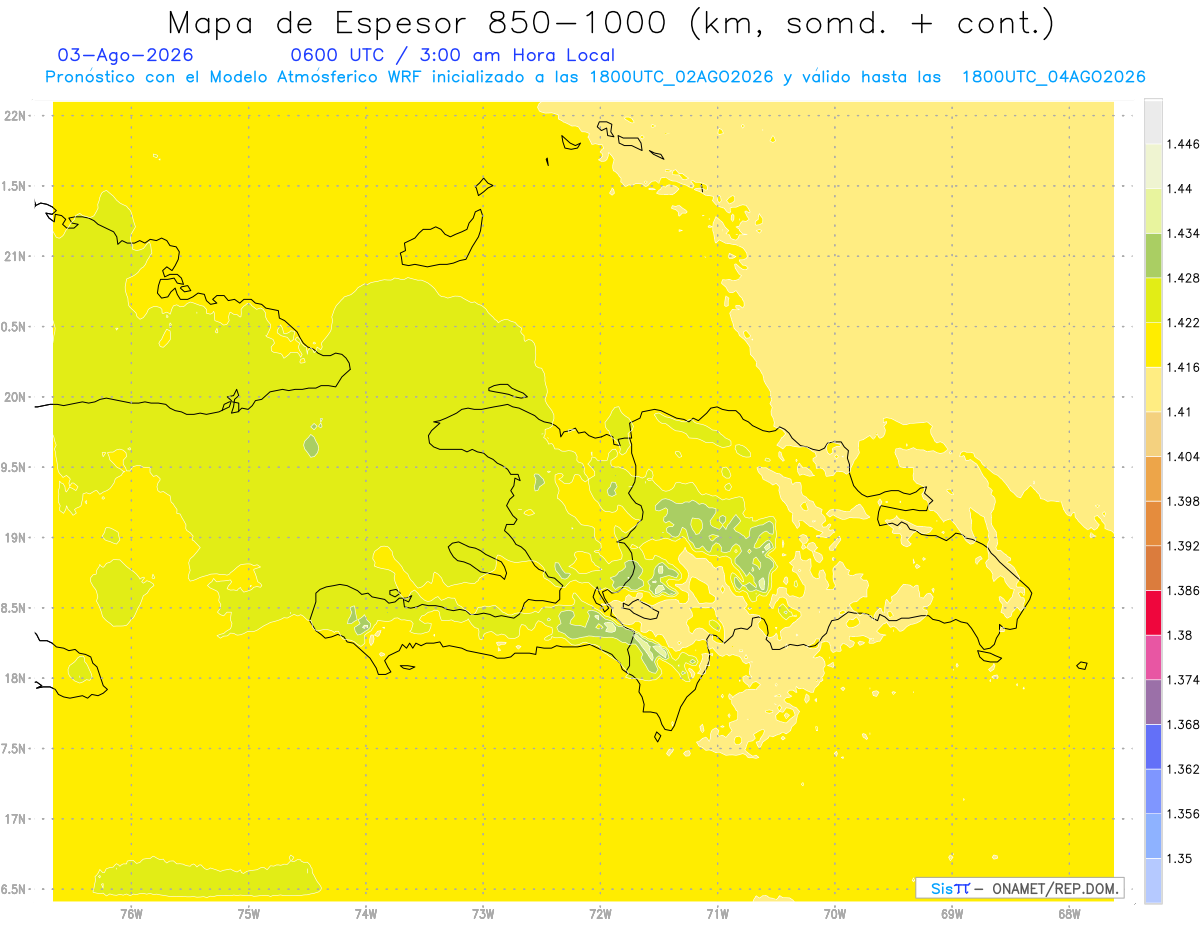
Task: Click the pale yellow 1.41–1.416 legend swatch
Action: point(1153,389)
